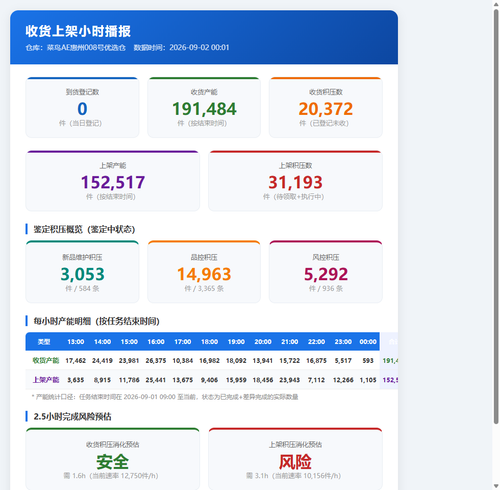Click cell 7,112 in 上架产能 row
500x490 pixels.
click(x=316, y=380)
